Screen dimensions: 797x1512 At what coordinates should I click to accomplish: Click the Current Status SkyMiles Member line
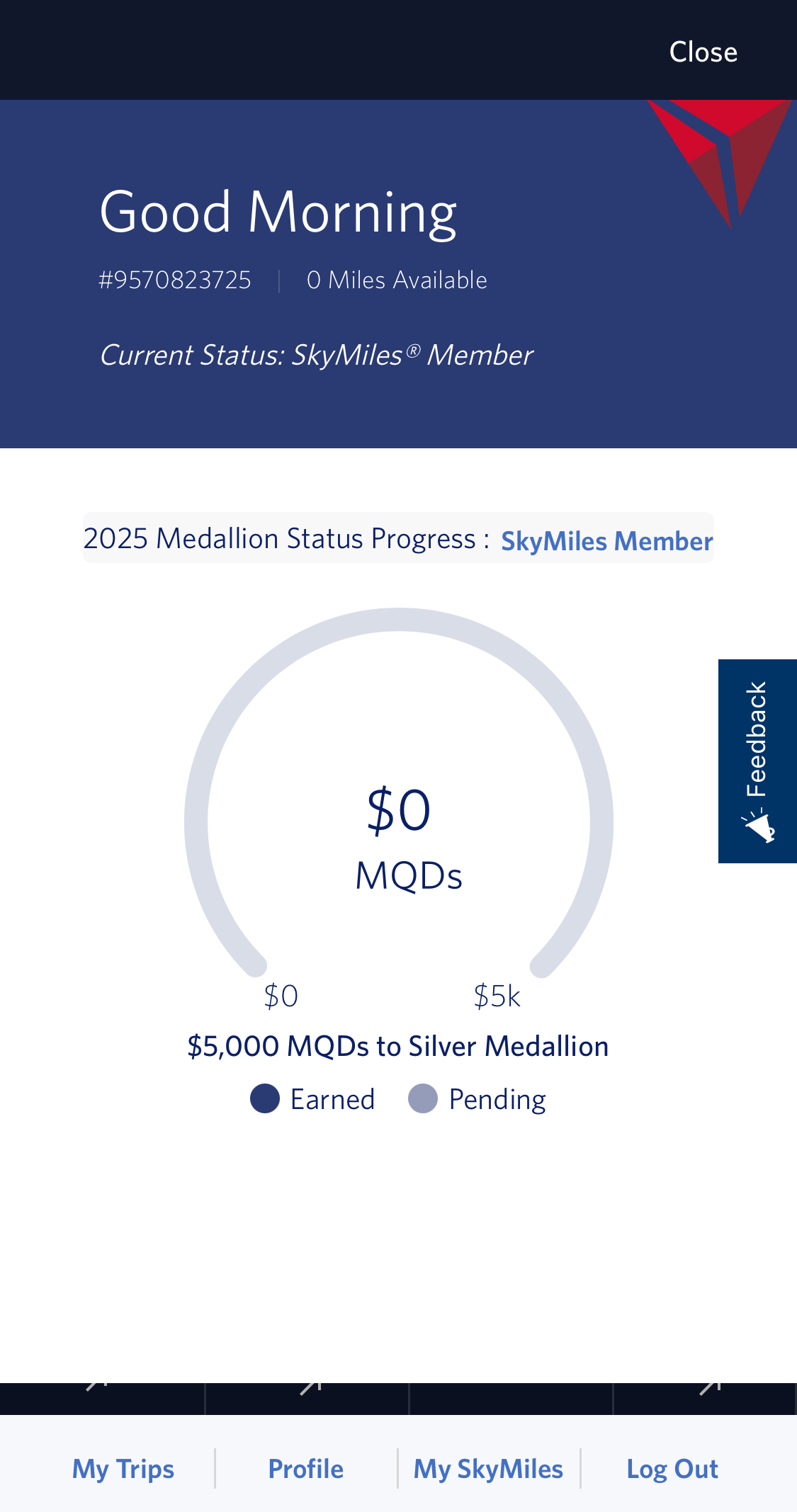[x=316, y=356]
